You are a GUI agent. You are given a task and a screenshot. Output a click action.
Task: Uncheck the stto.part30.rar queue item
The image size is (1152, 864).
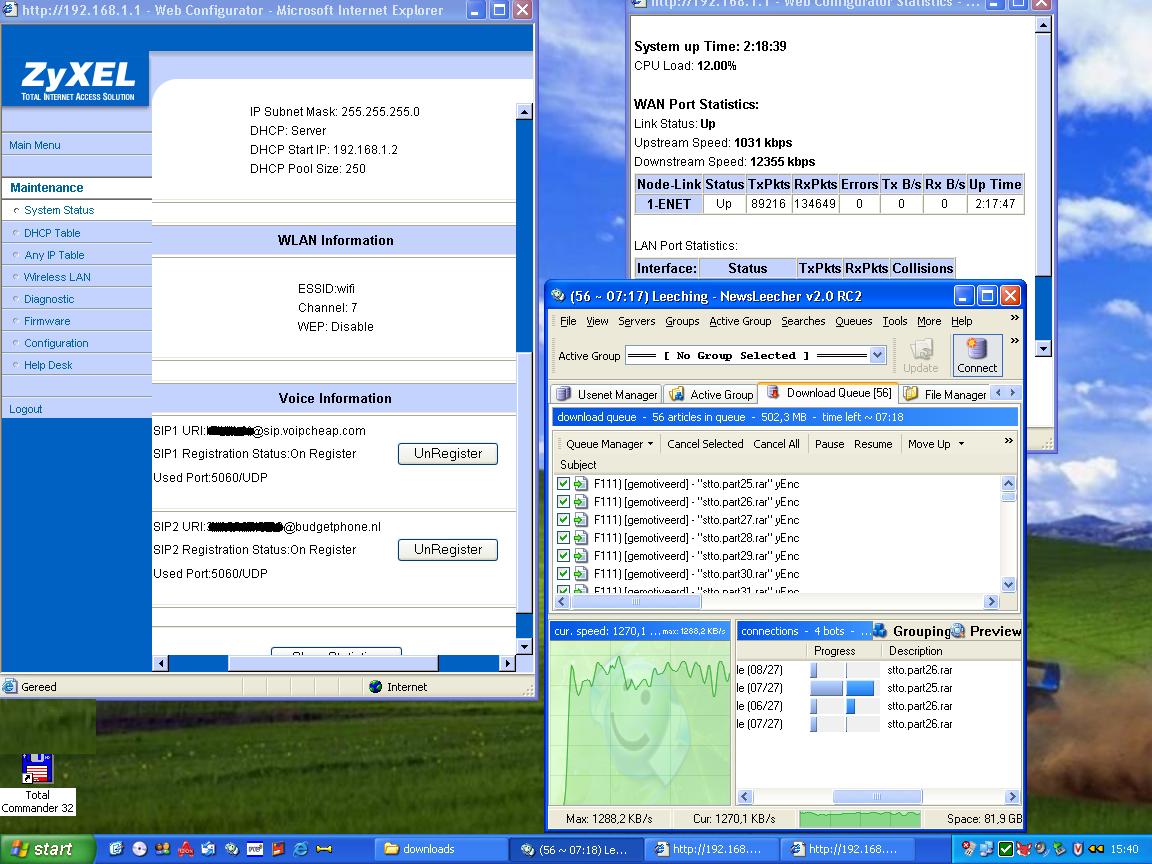tap(563, 574)
